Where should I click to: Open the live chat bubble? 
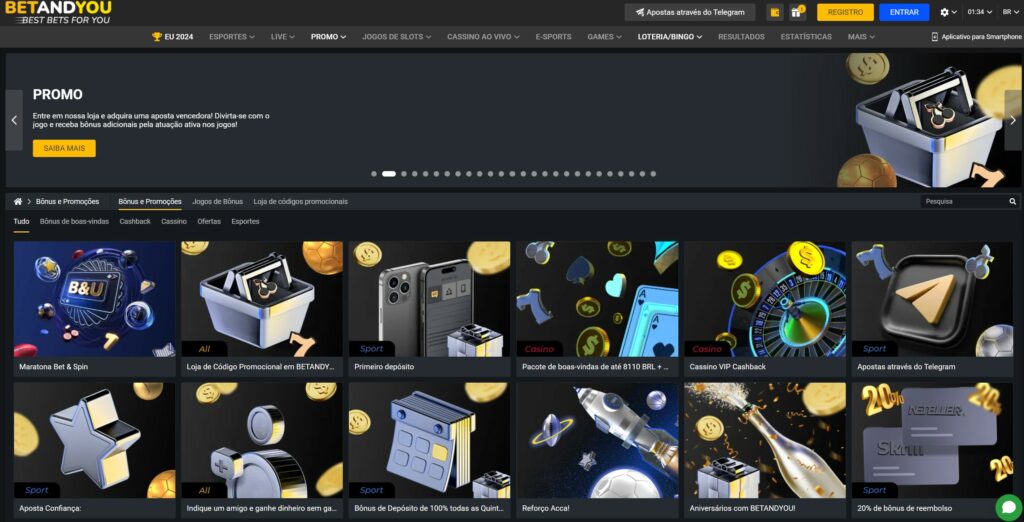[x=1008, y=507]
